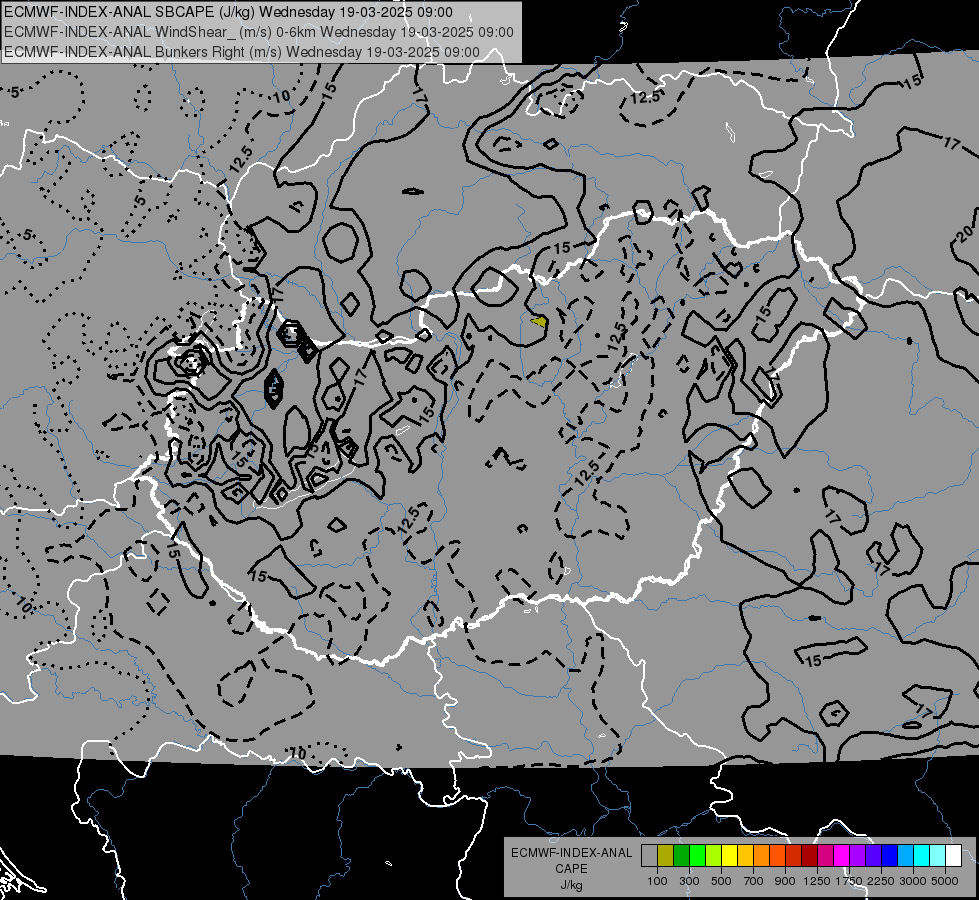Screen dimensions: 979x900
Task: Click the 2250 legend value
Action: 881,881
